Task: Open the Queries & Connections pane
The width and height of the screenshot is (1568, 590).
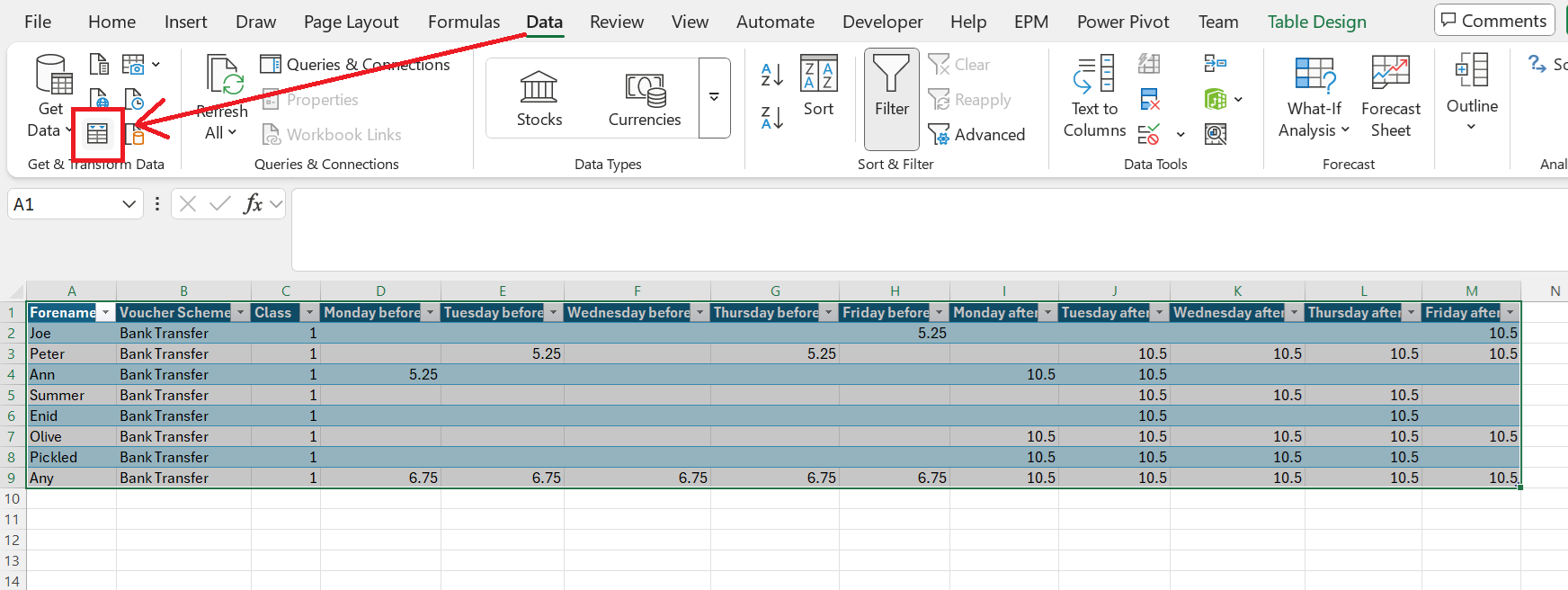Action: (x=355, y=65)
